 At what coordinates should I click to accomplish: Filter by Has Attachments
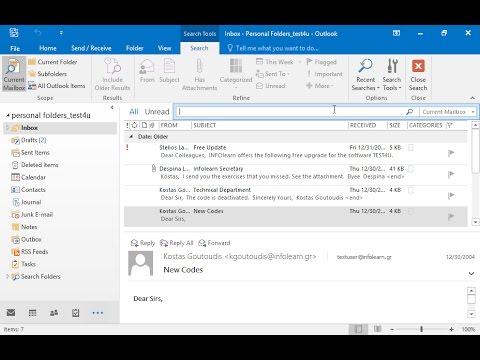199,74
